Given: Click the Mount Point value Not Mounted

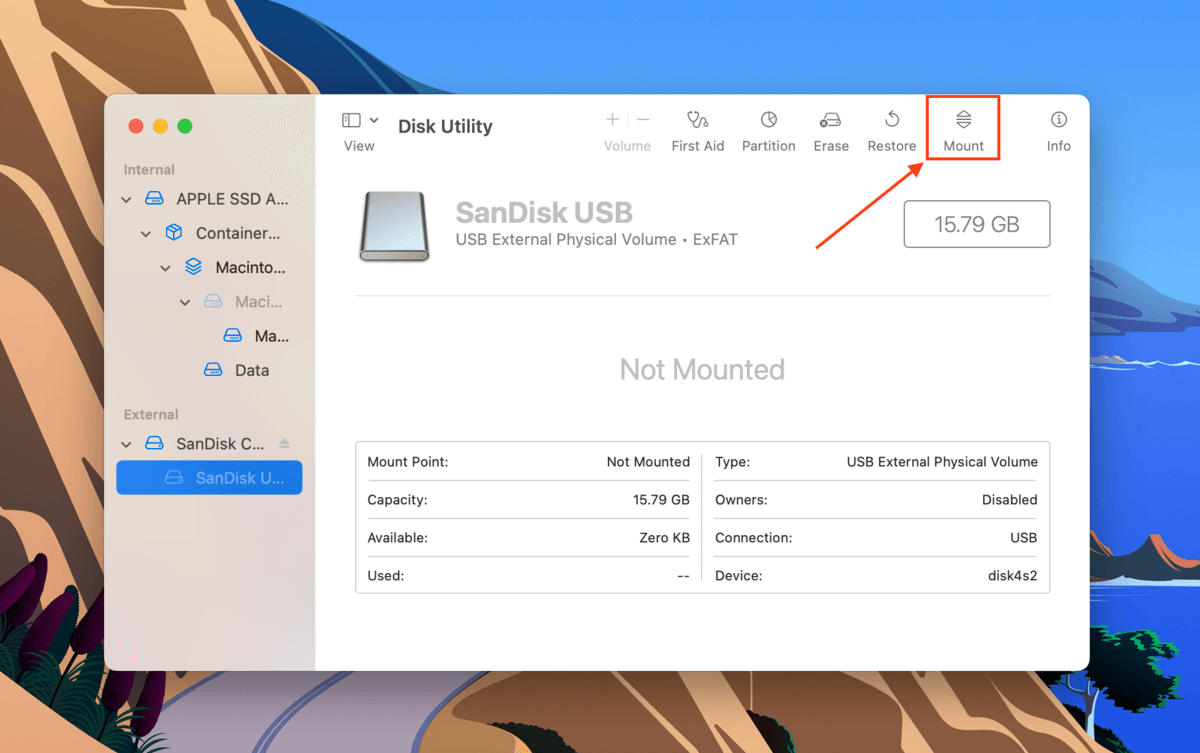Looking at the screenshot, I should point(648,462).
